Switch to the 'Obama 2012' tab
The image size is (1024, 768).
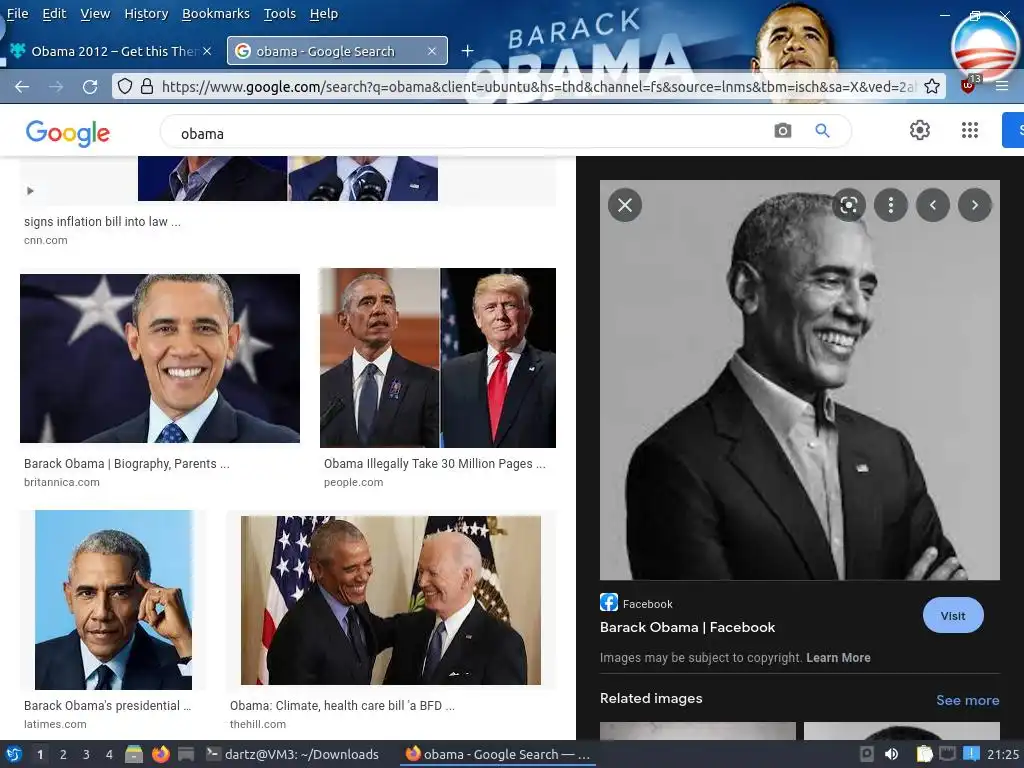[x=111, y=51]
